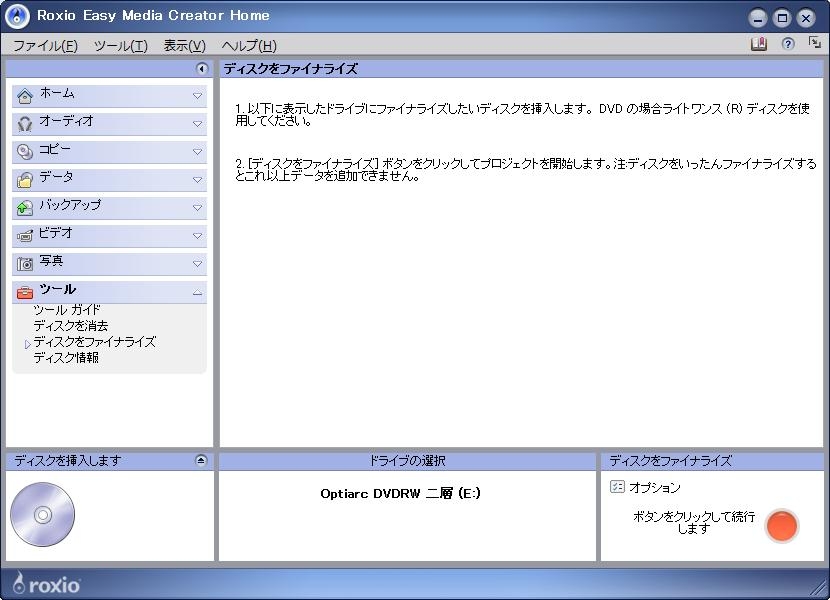Expand the ホーム category chevron
Viewport: 830px width, 600px height.
click(x=197, y=96)
